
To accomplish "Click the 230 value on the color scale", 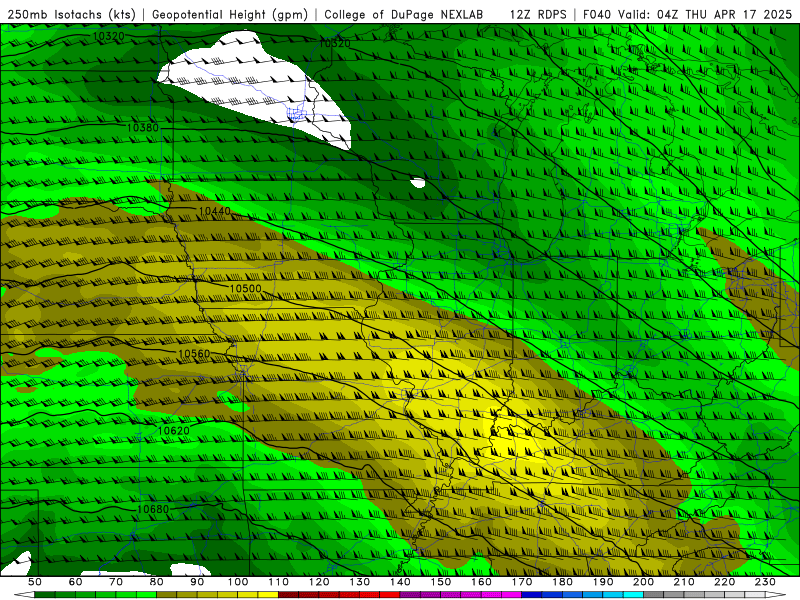I will [x=765, y=582].
